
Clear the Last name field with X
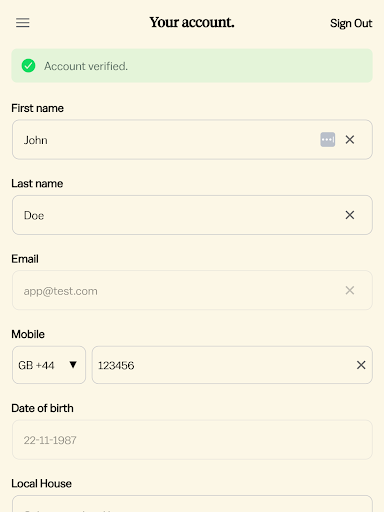350,215
